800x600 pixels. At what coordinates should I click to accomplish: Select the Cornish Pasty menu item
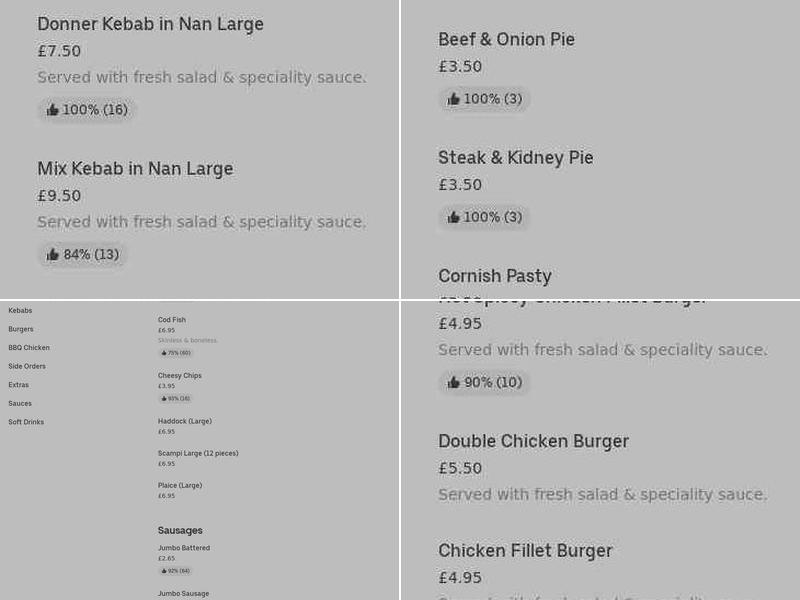(495, 276)
